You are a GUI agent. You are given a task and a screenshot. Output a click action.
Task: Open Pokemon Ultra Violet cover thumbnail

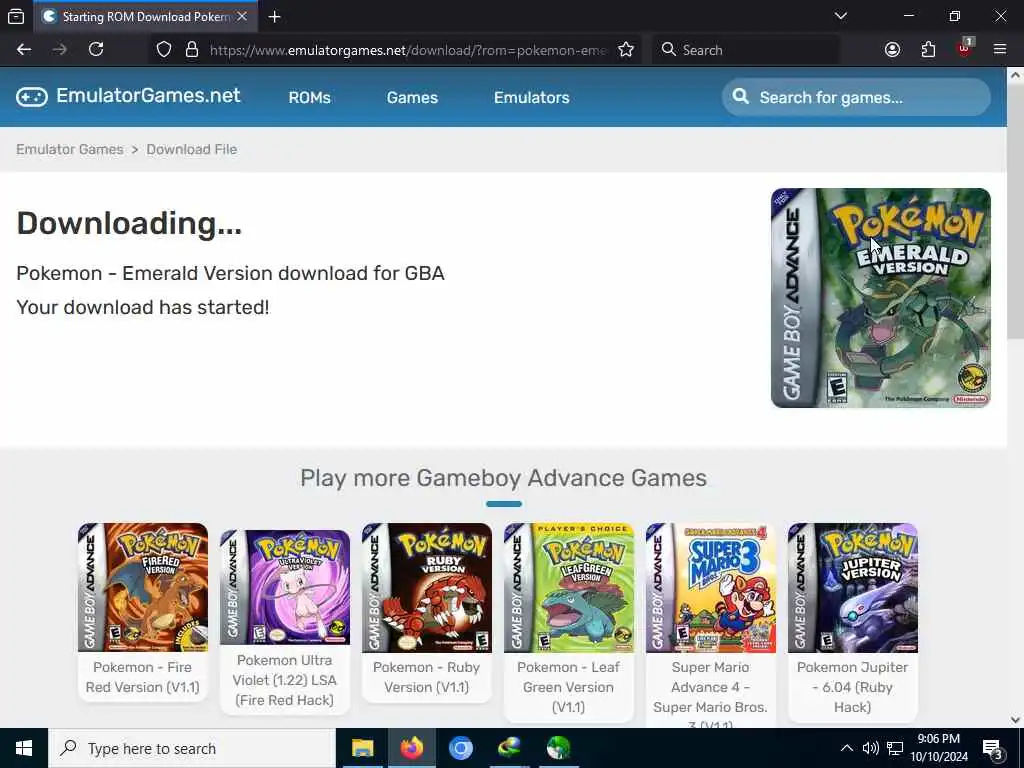(x=285, y=587)
